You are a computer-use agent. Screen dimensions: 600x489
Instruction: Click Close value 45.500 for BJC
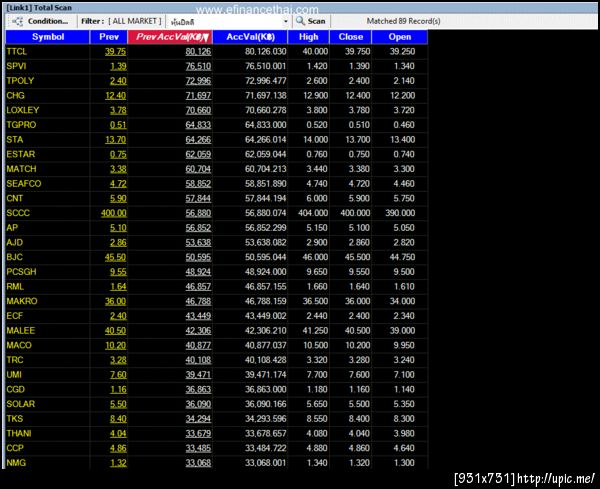coord(357,257)
